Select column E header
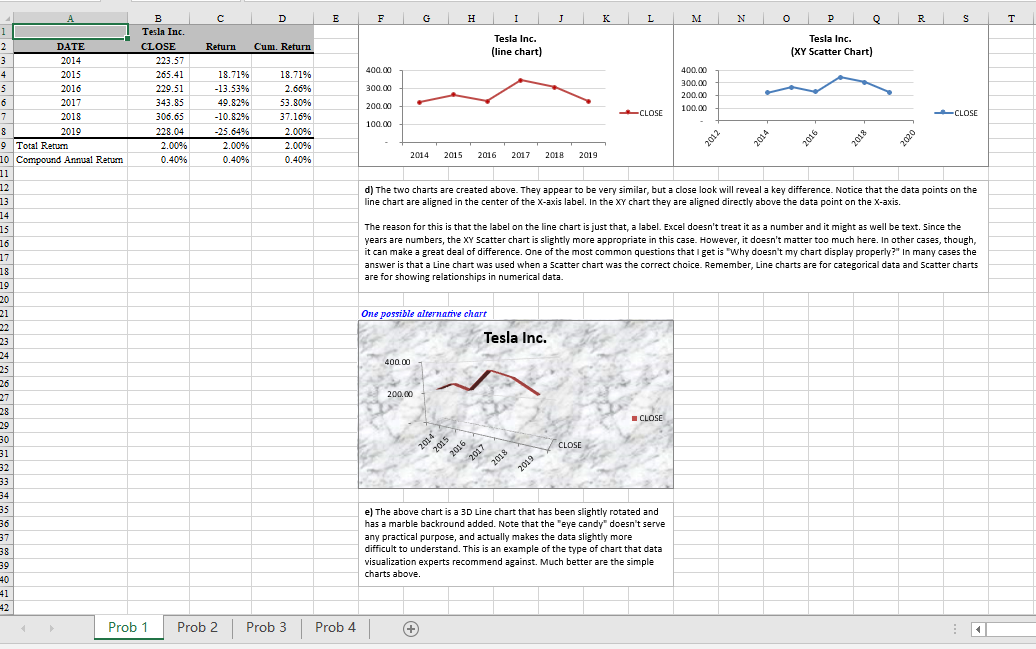 pyautogui.click(x=336, y=19)
